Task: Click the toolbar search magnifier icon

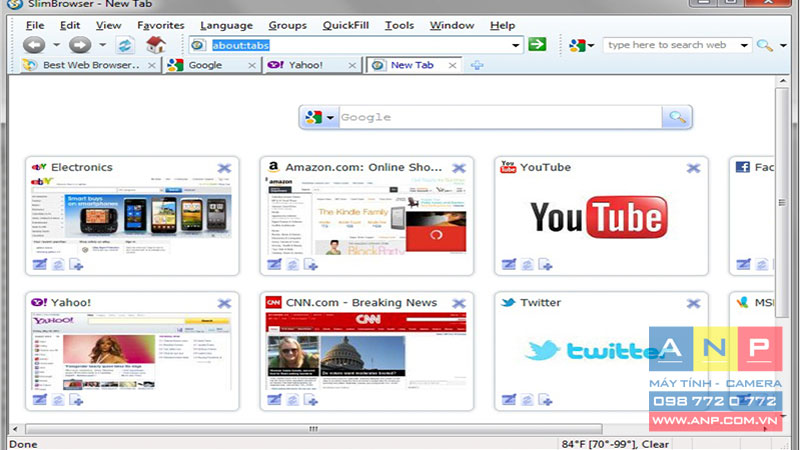Action: click(764, 45)
